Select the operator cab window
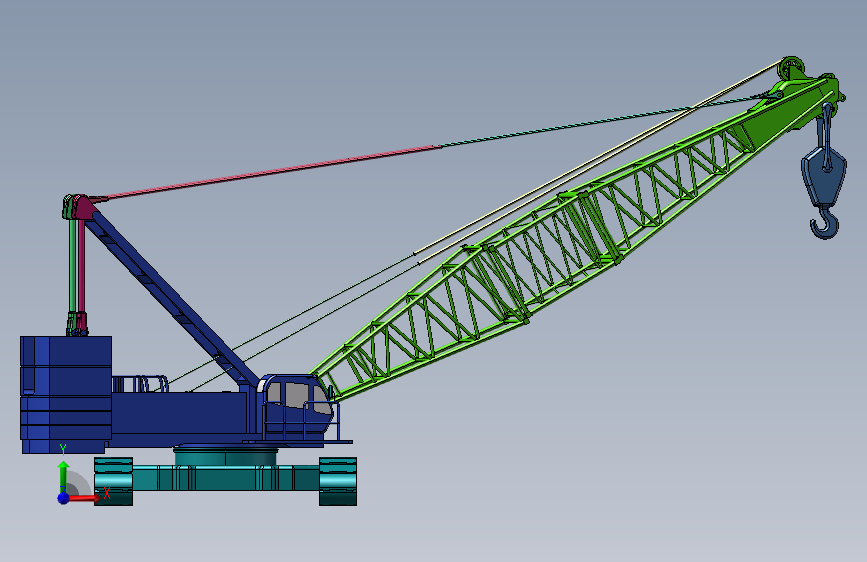The image size is (867, 562). tap(299, 397)
